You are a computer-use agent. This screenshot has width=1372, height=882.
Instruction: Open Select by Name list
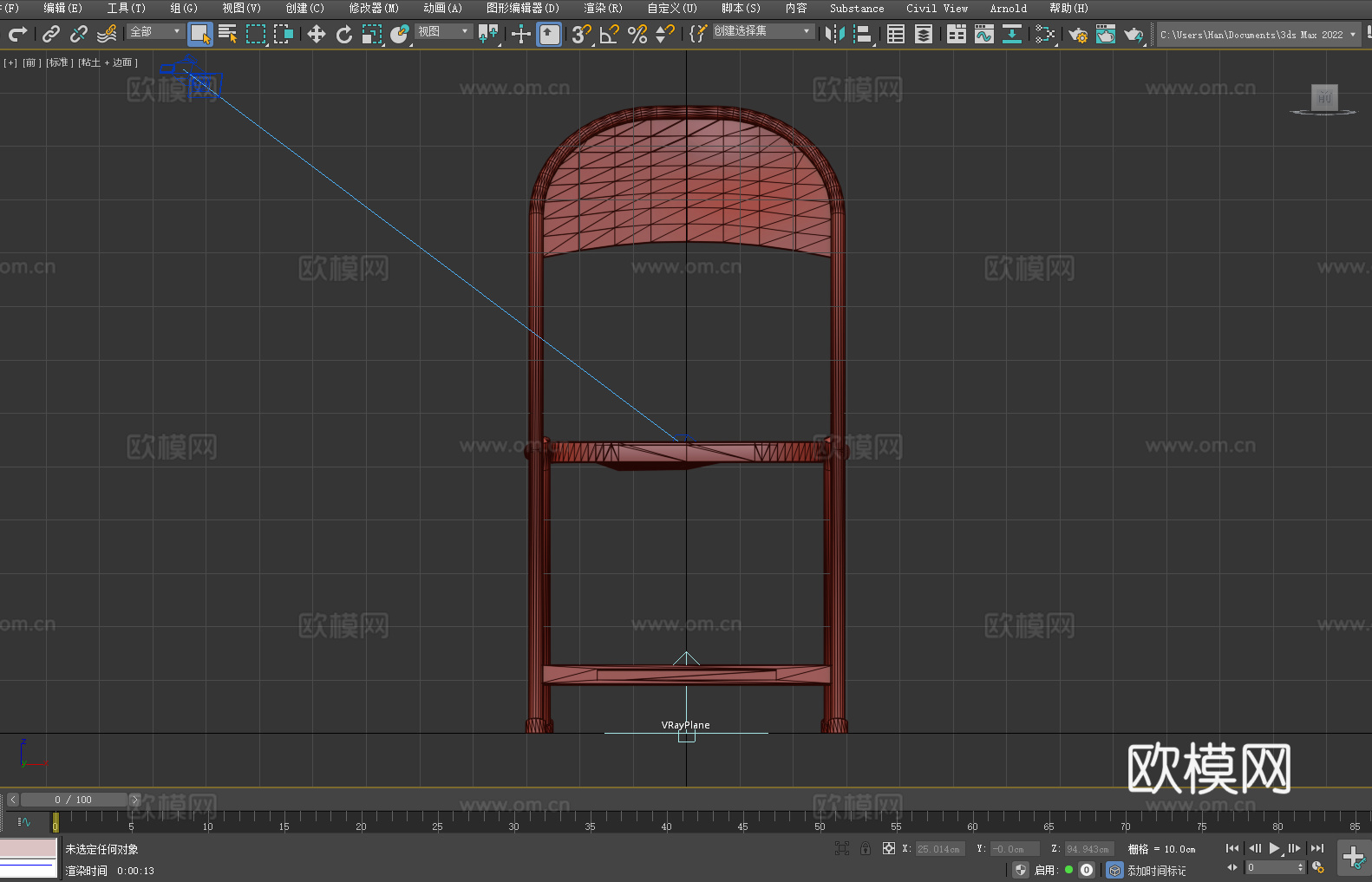(x=228, y=34)
